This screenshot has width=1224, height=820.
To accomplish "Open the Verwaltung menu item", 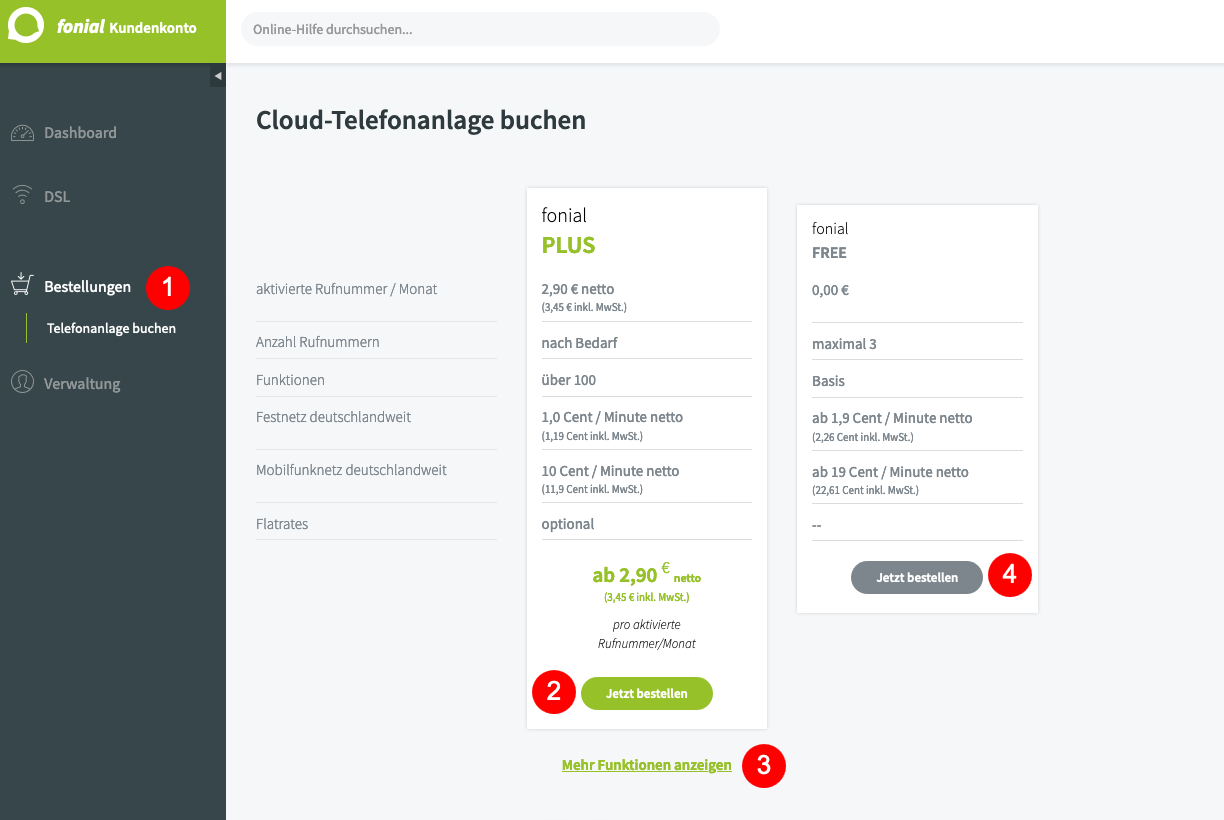I will pyautogui.click(x=82, y=384).
